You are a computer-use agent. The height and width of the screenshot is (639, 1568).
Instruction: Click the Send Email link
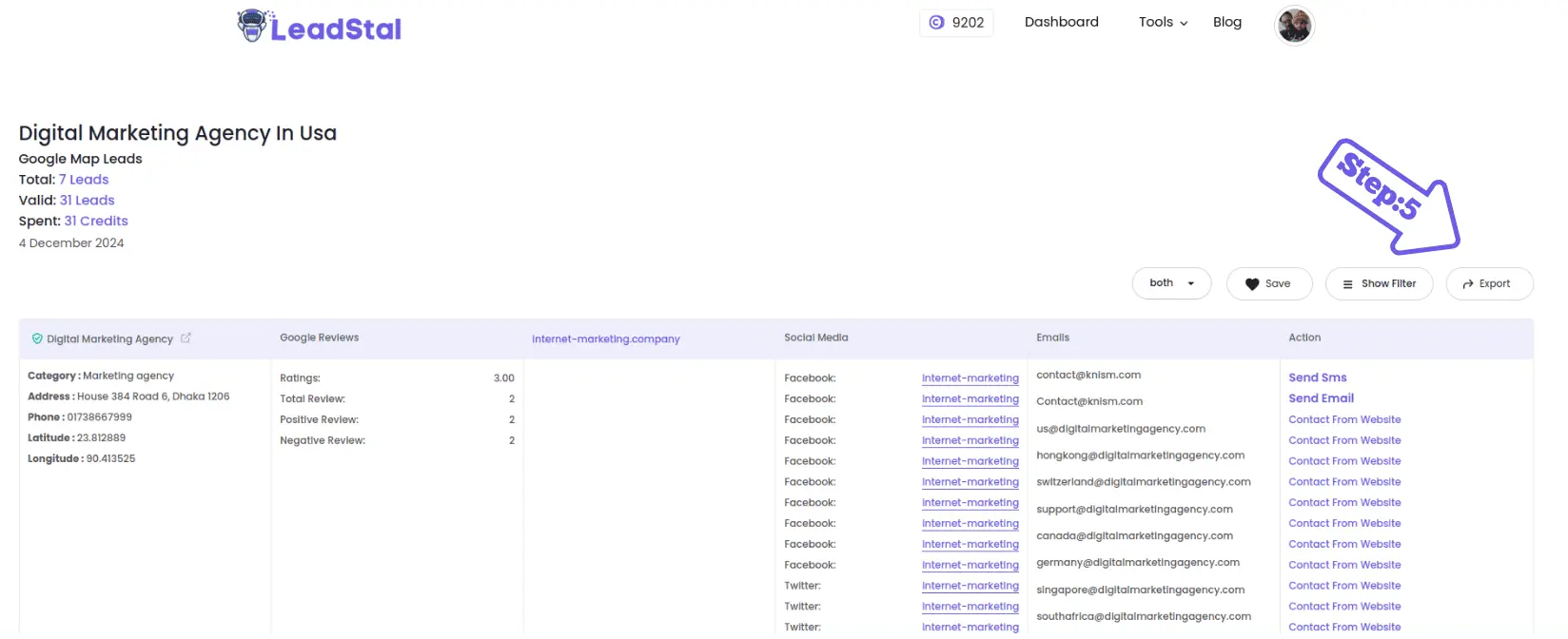coord(1321,398)
